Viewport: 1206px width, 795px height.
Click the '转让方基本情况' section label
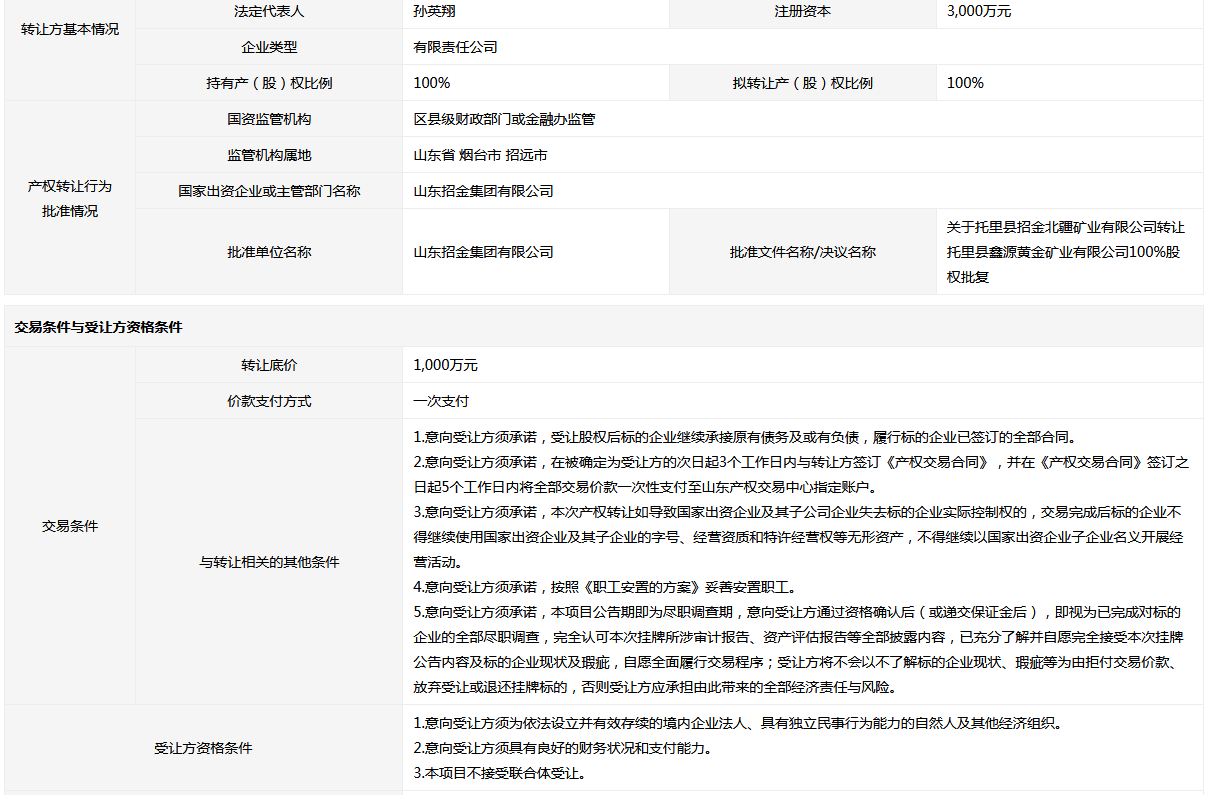(70, 29)
